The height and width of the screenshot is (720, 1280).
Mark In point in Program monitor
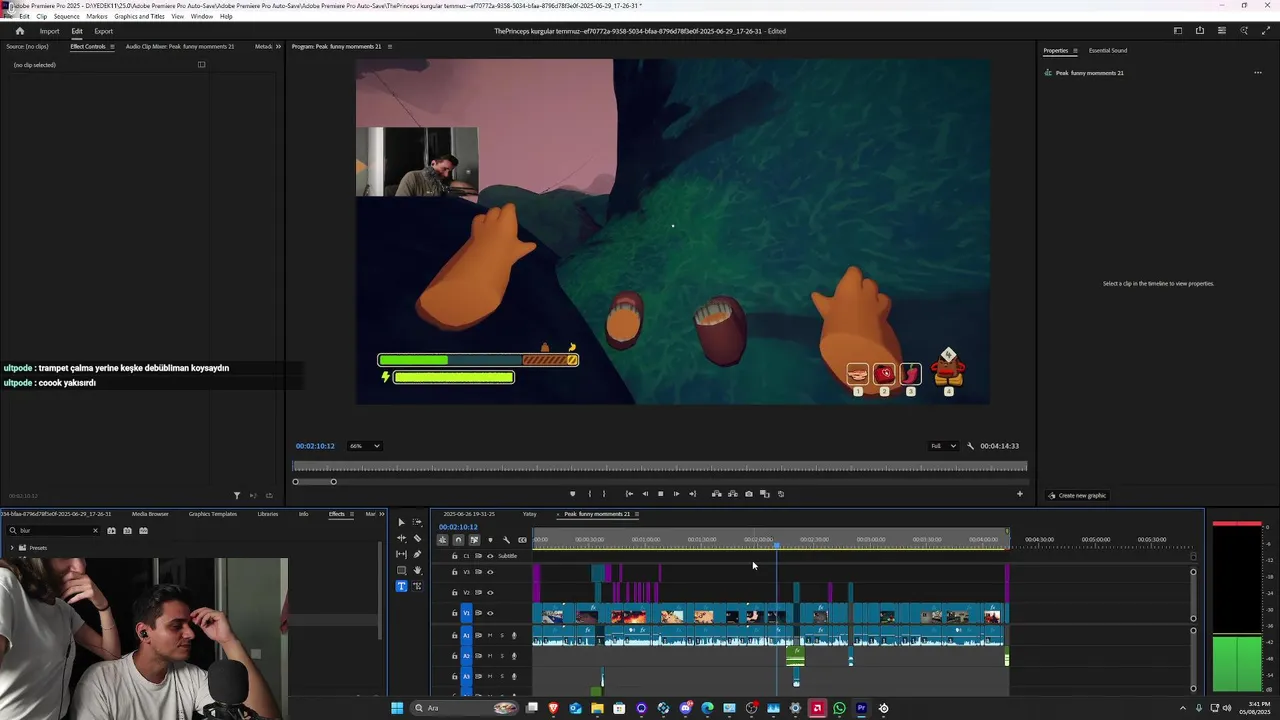[589, 494]
